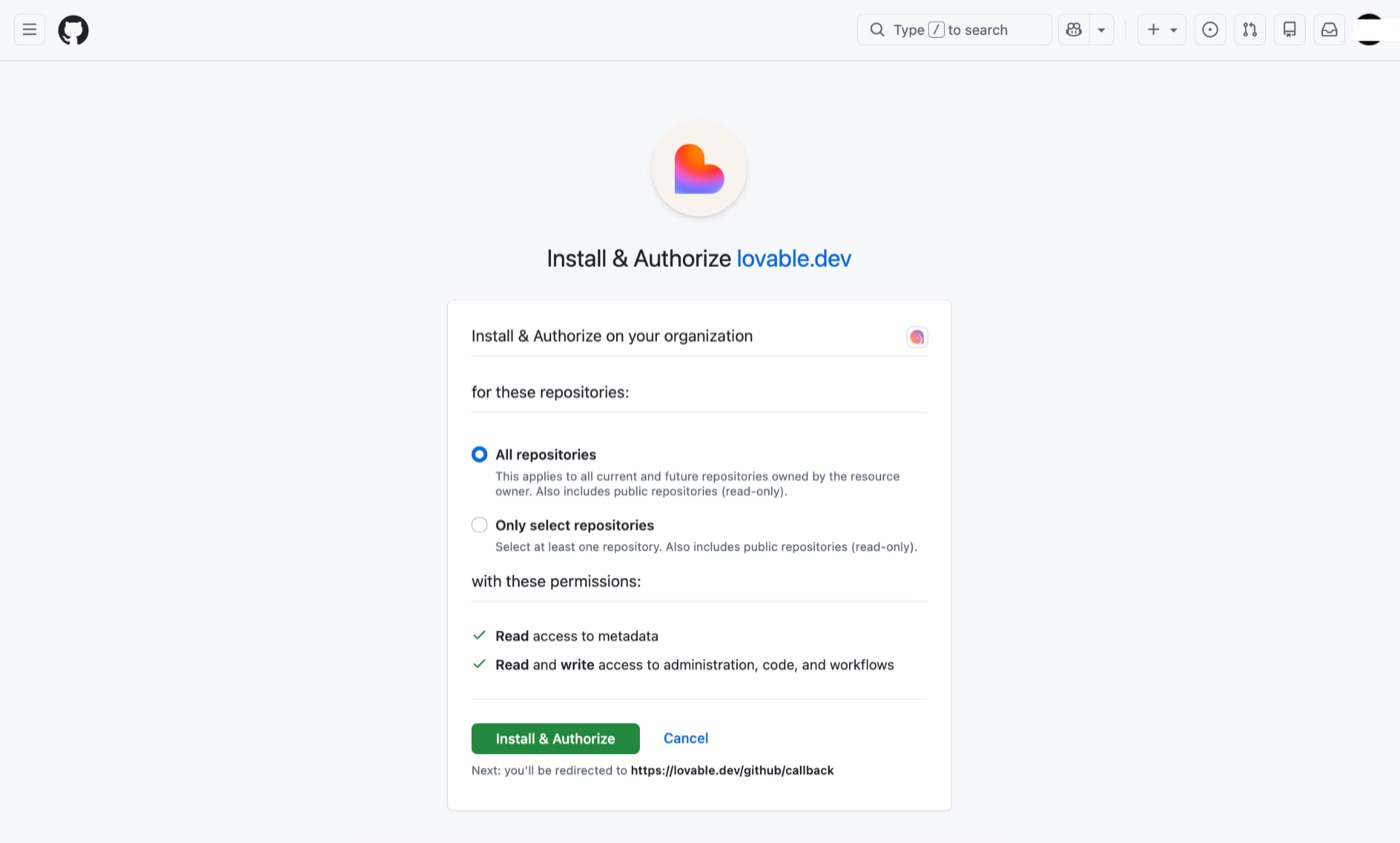Follow the lovable.dev title link
This screenshot has height=843, width=1400.
point(794,259)
